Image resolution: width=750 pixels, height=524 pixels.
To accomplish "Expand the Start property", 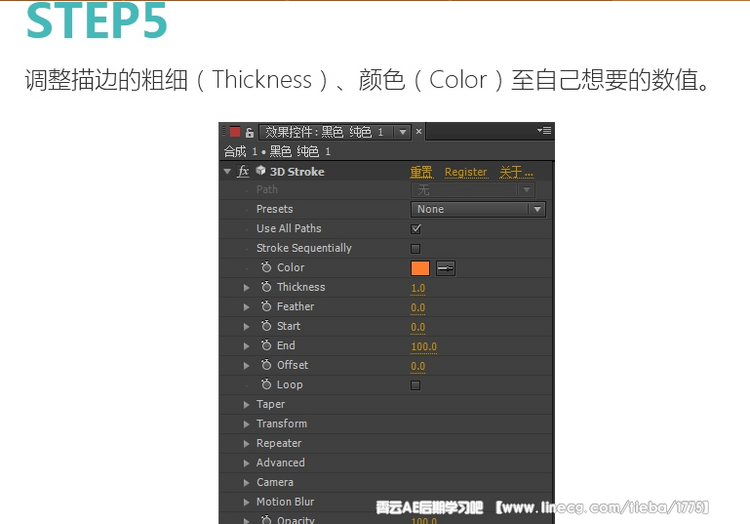I will click(x=246, y=327).
